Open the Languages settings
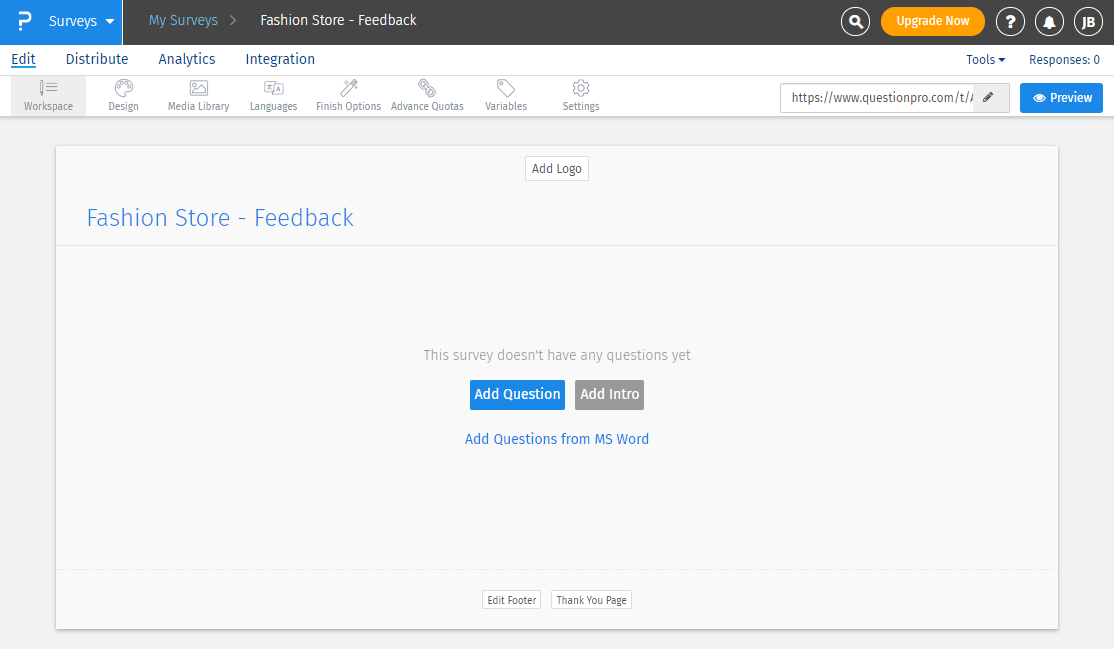1114x649 pixels. click(x=273, y=95)
